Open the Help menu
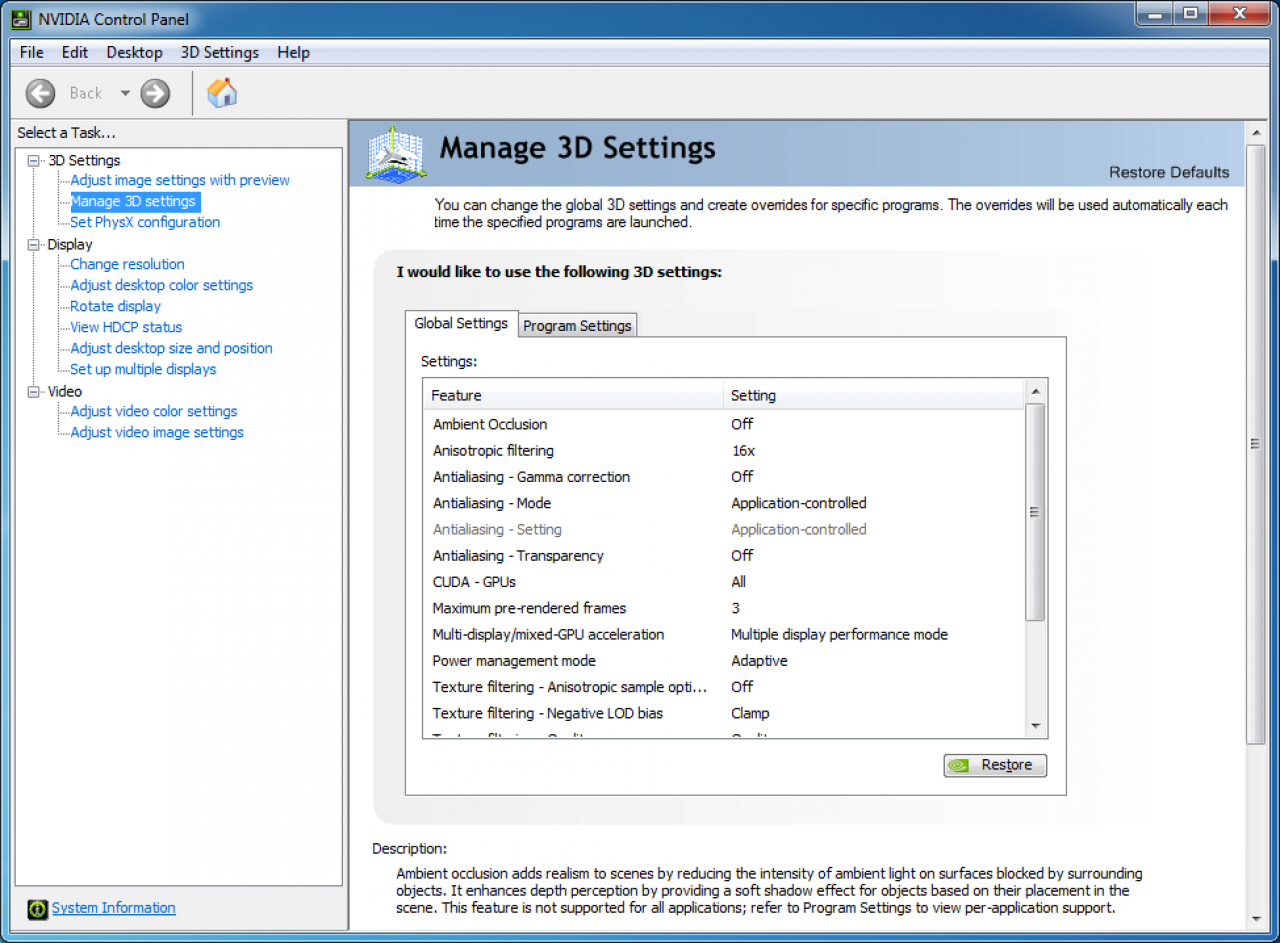 [293, 52]
